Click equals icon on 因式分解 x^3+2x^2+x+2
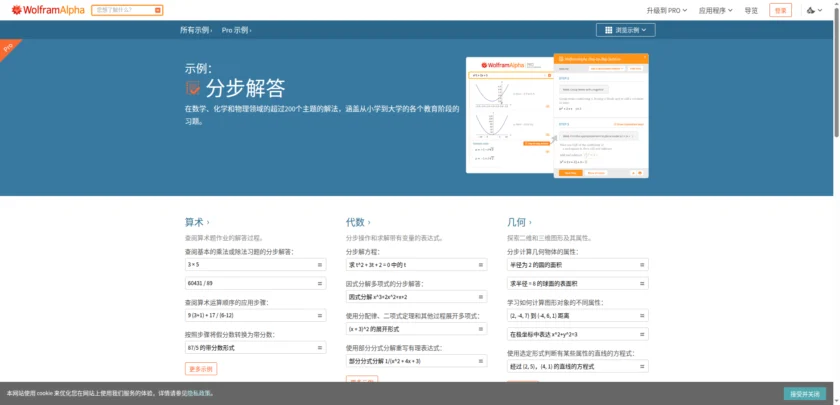This screenshot has width=840, height=405. pos(481,297)
